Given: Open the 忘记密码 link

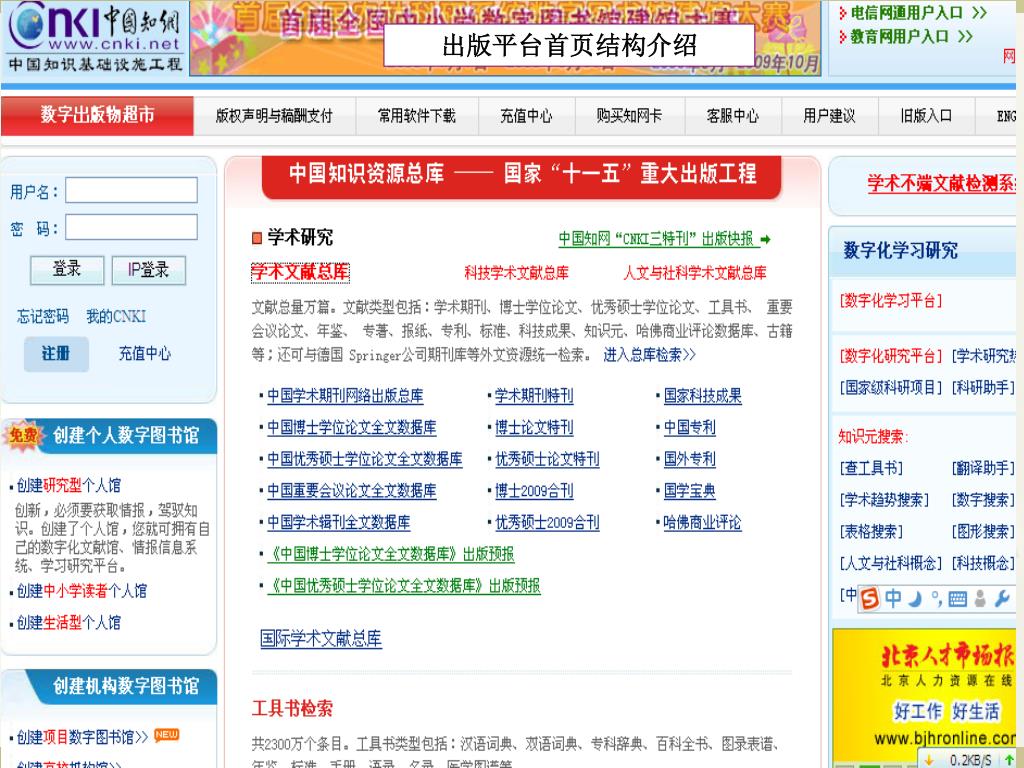Looking at the screenshot, I should click(x=42, y=317).
